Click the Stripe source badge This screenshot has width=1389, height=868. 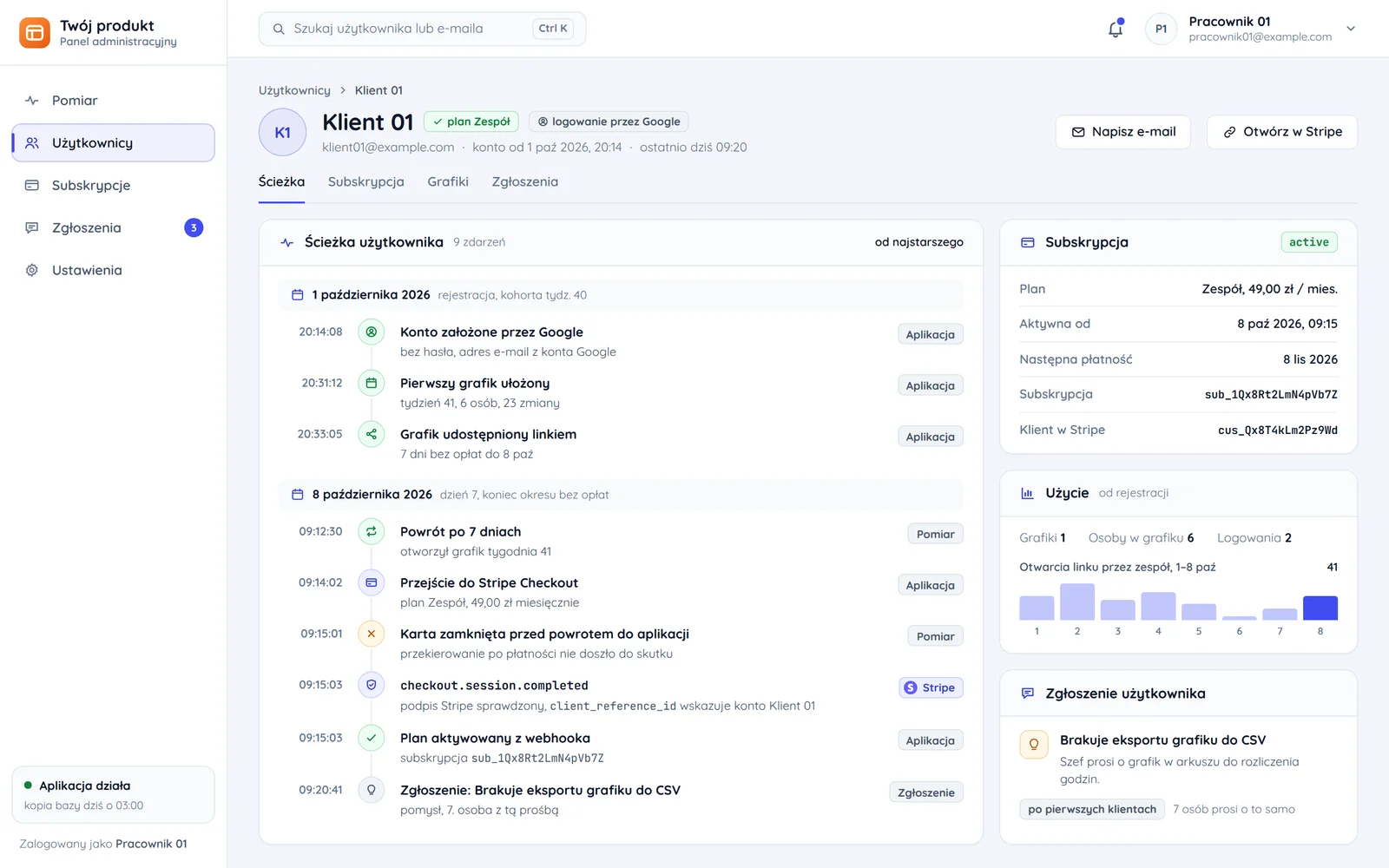tap(931, 687)
